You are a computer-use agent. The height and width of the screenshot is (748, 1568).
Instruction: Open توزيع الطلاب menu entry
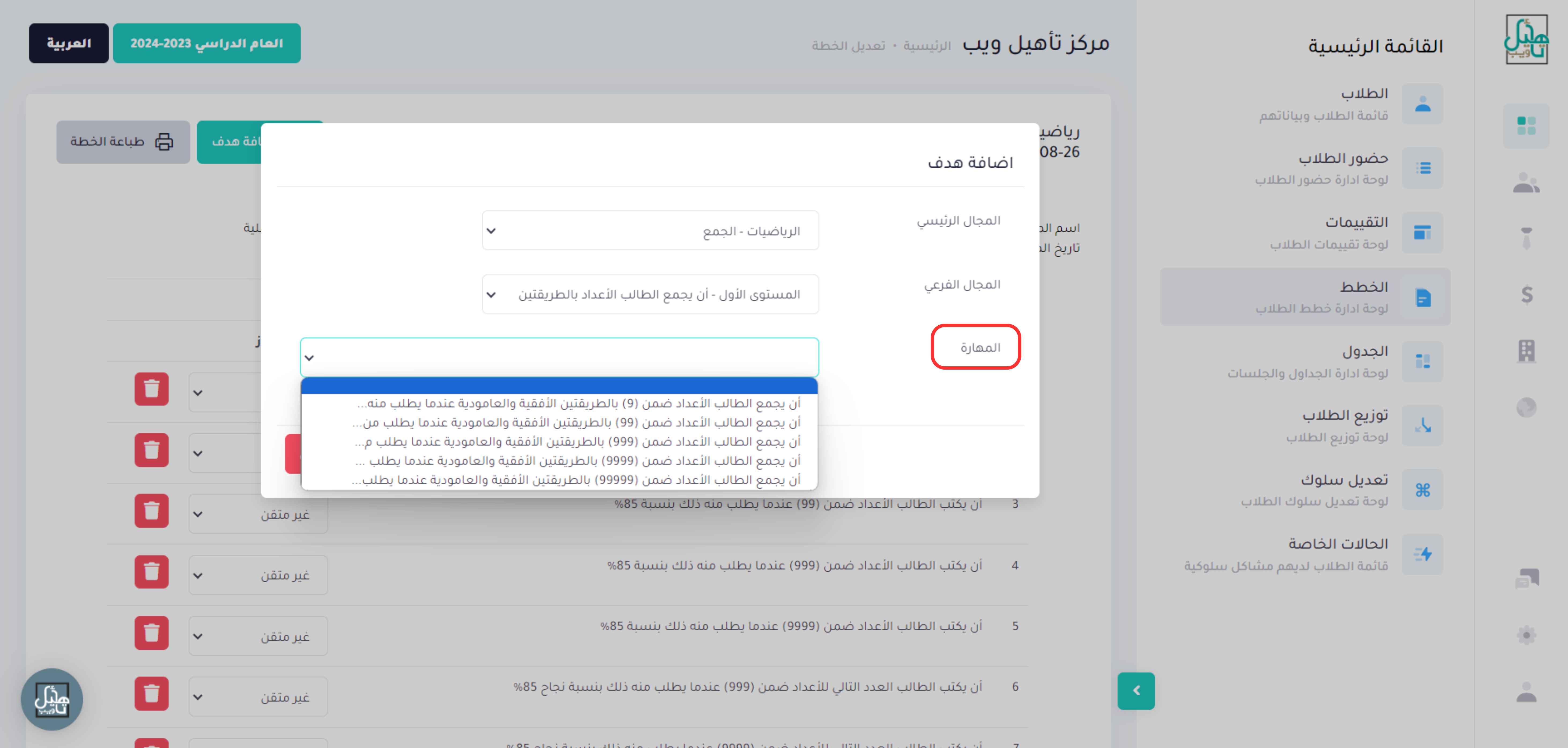coord(1306,425)
